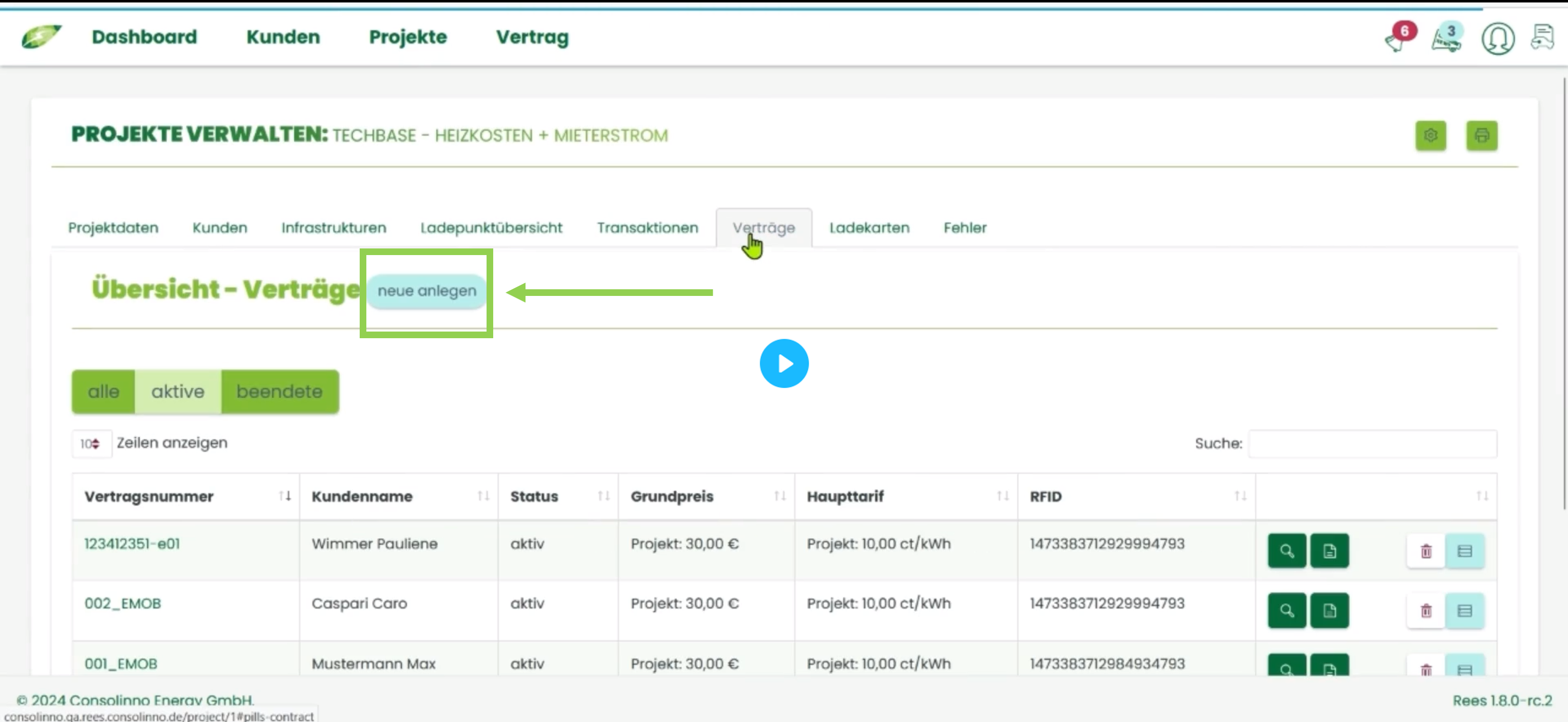The height and width of the screenshot is (722, 1568).
Task: Sort table by RFID arrows
Action: point(1240,496)
